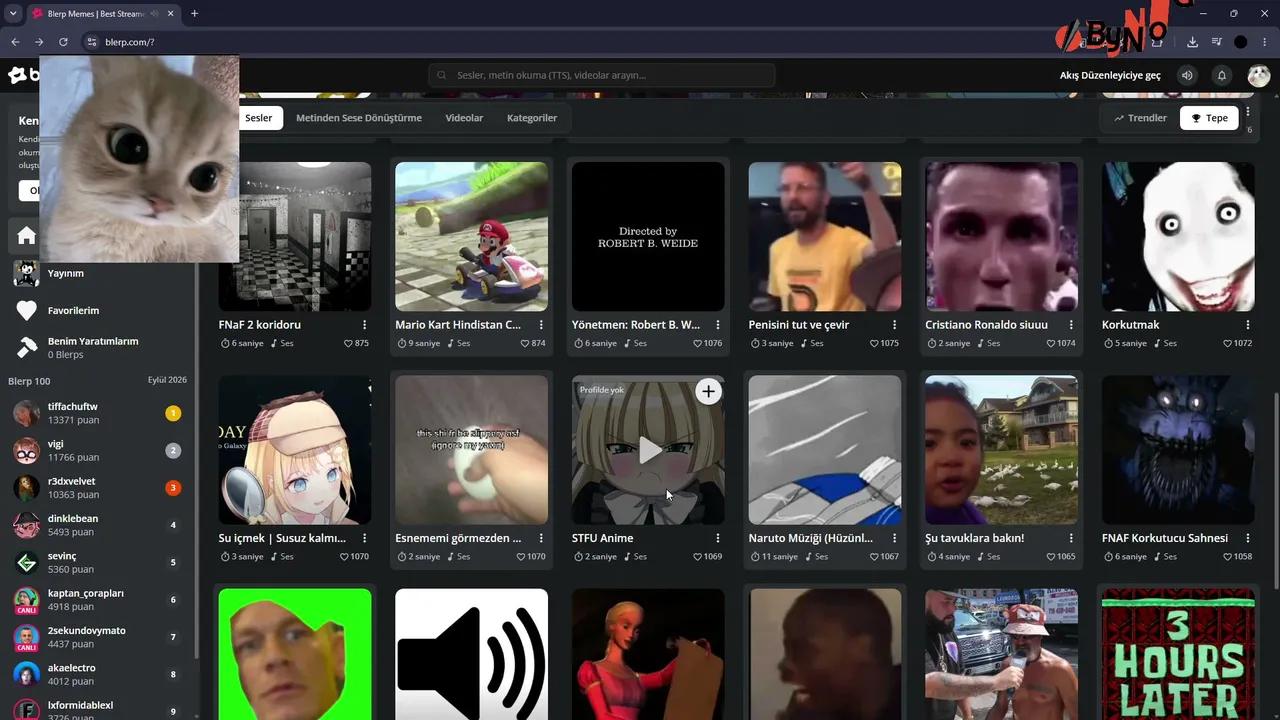Switch to Metinden Sese Dönüştürme tab
This screenshot has width=1280, height=720.
point(359,118)
